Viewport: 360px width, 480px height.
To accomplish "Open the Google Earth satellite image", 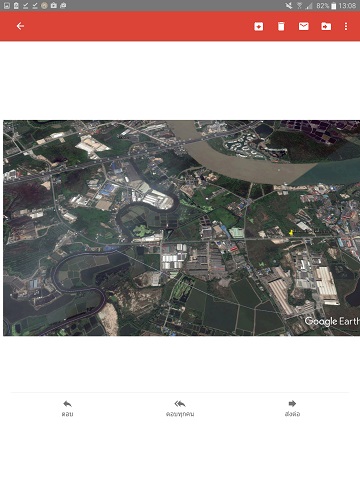I will 181,228.
